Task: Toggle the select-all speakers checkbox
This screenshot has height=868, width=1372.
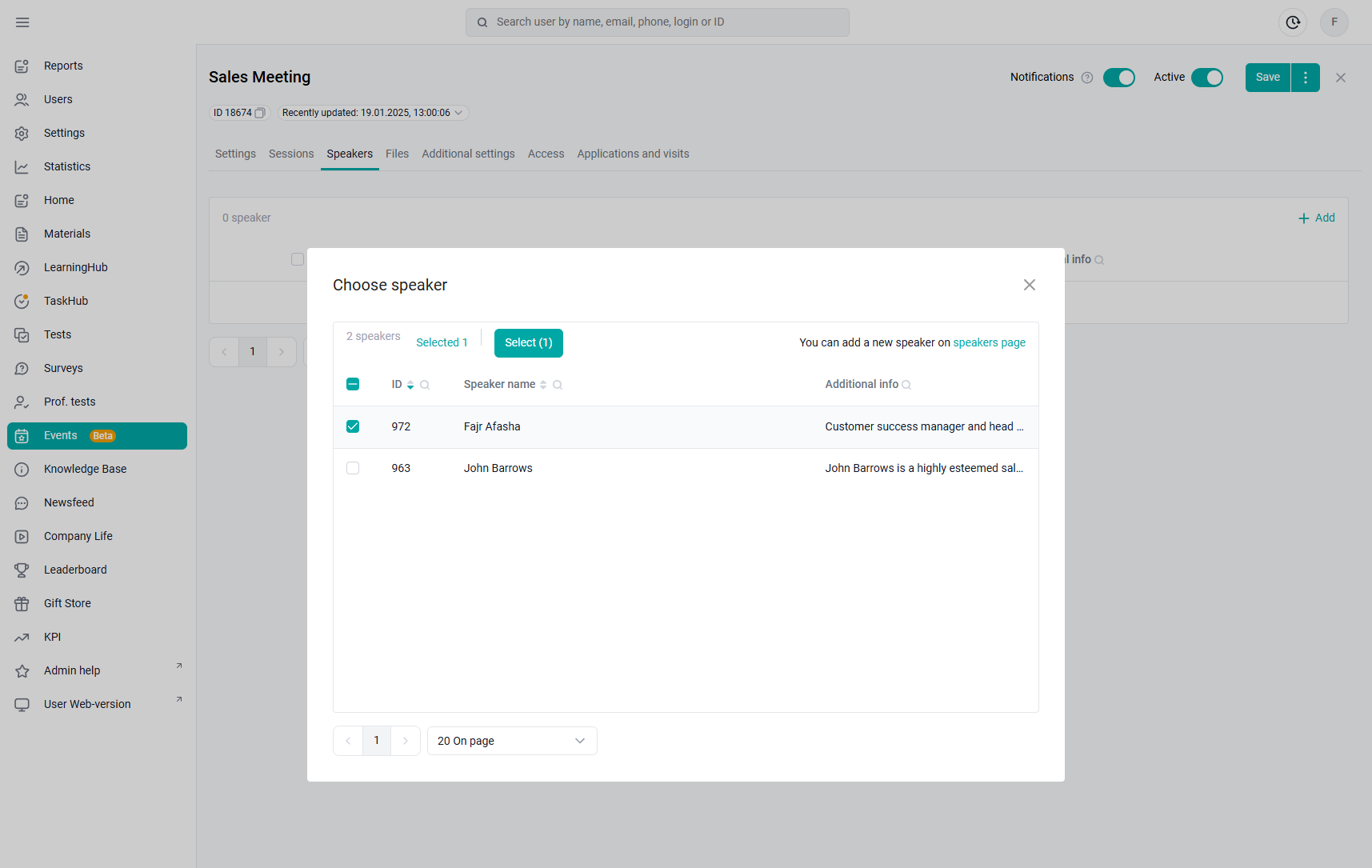Action: (353, 384)
